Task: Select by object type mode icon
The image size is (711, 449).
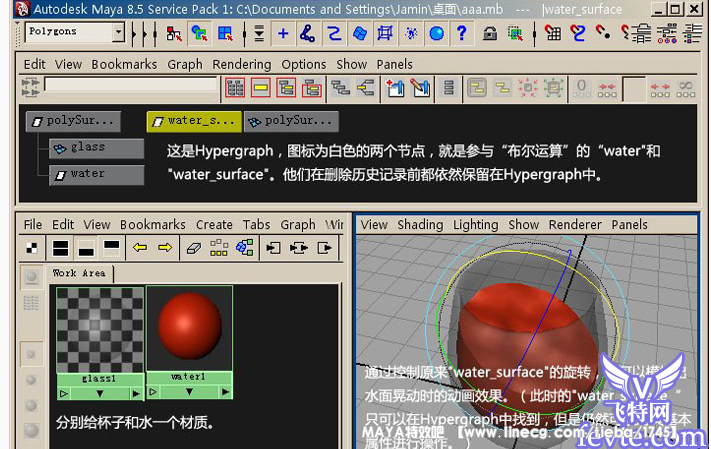Action: 199,33
